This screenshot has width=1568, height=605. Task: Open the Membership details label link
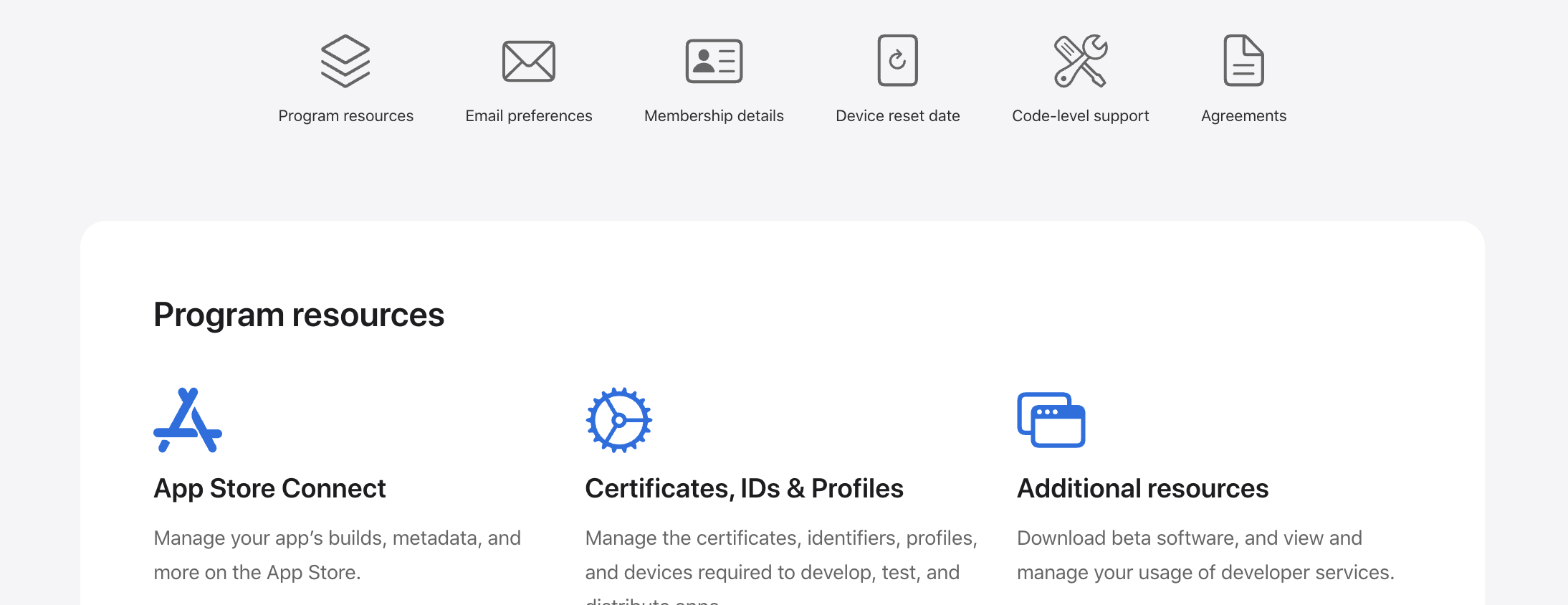point(714,116)
